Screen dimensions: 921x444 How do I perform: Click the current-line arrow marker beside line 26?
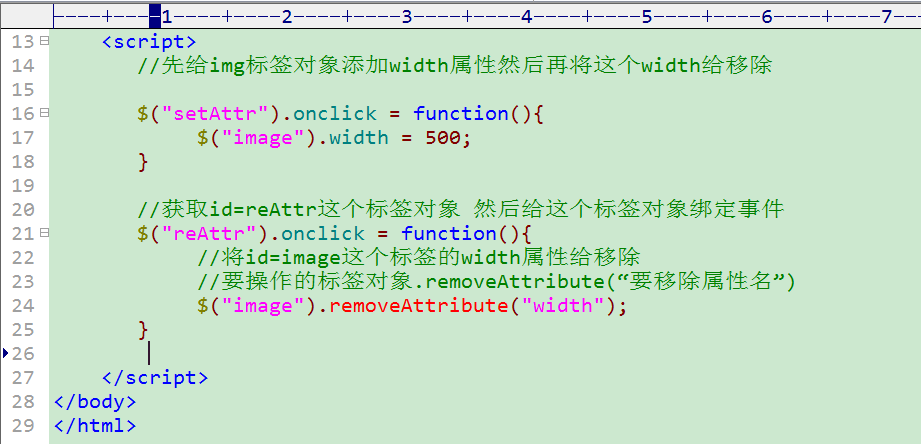6,353
